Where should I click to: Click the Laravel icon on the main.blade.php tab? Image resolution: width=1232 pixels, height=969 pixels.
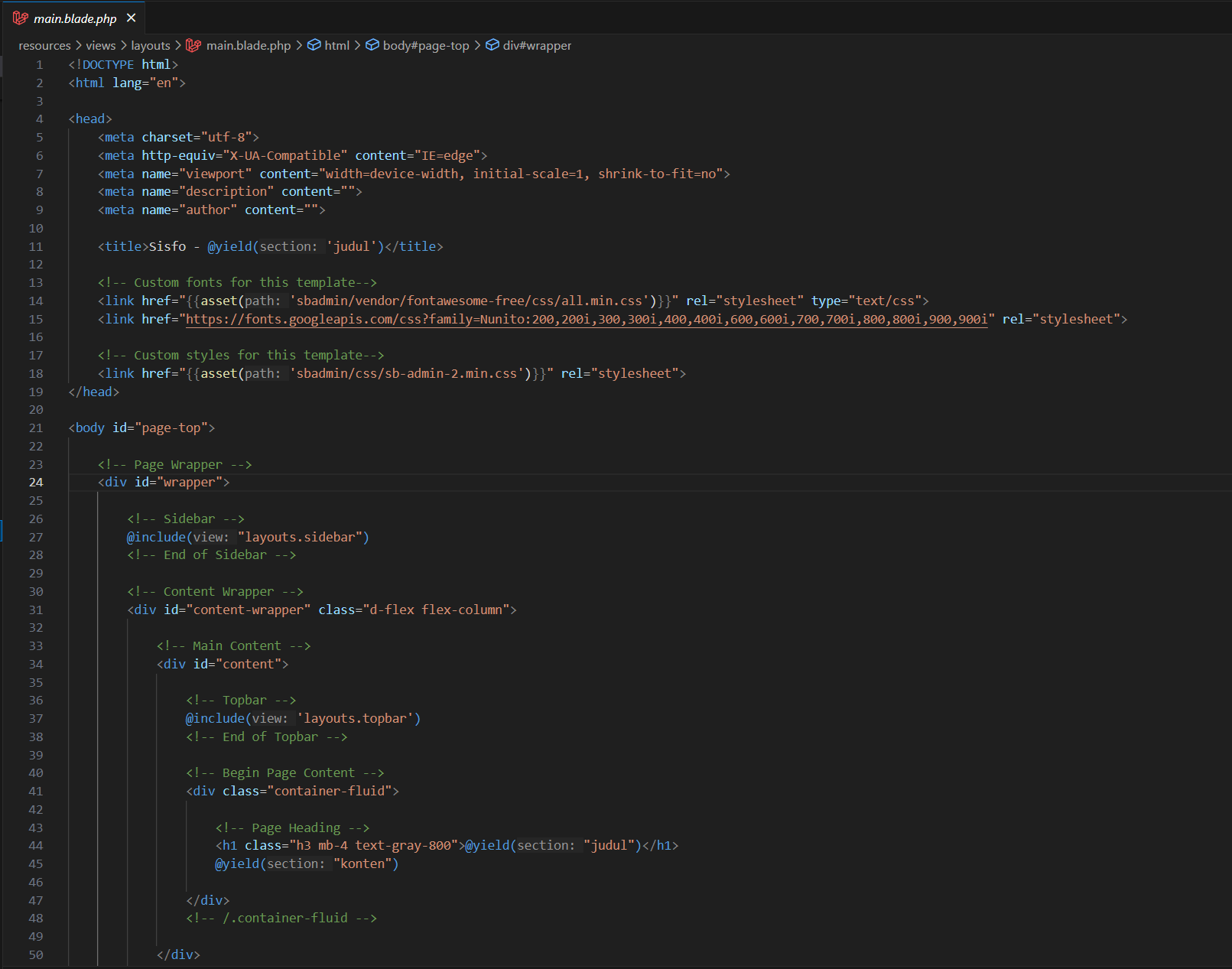[21, 18]
